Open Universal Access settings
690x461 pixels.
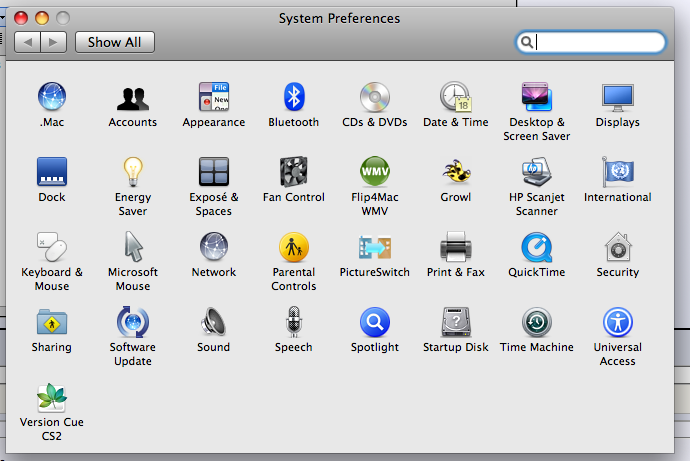[x=617, y=323]
